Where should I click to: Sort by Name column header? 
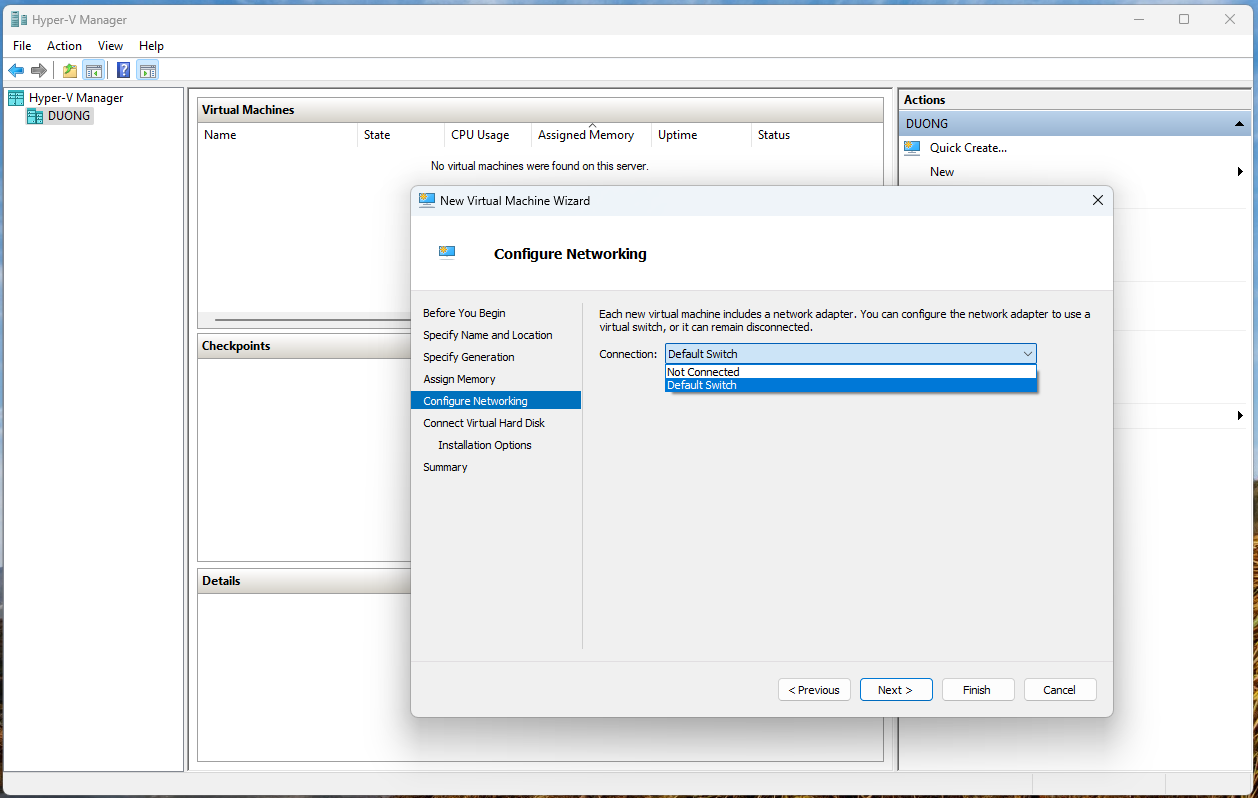pyautogui.click(x=278, y=135)
